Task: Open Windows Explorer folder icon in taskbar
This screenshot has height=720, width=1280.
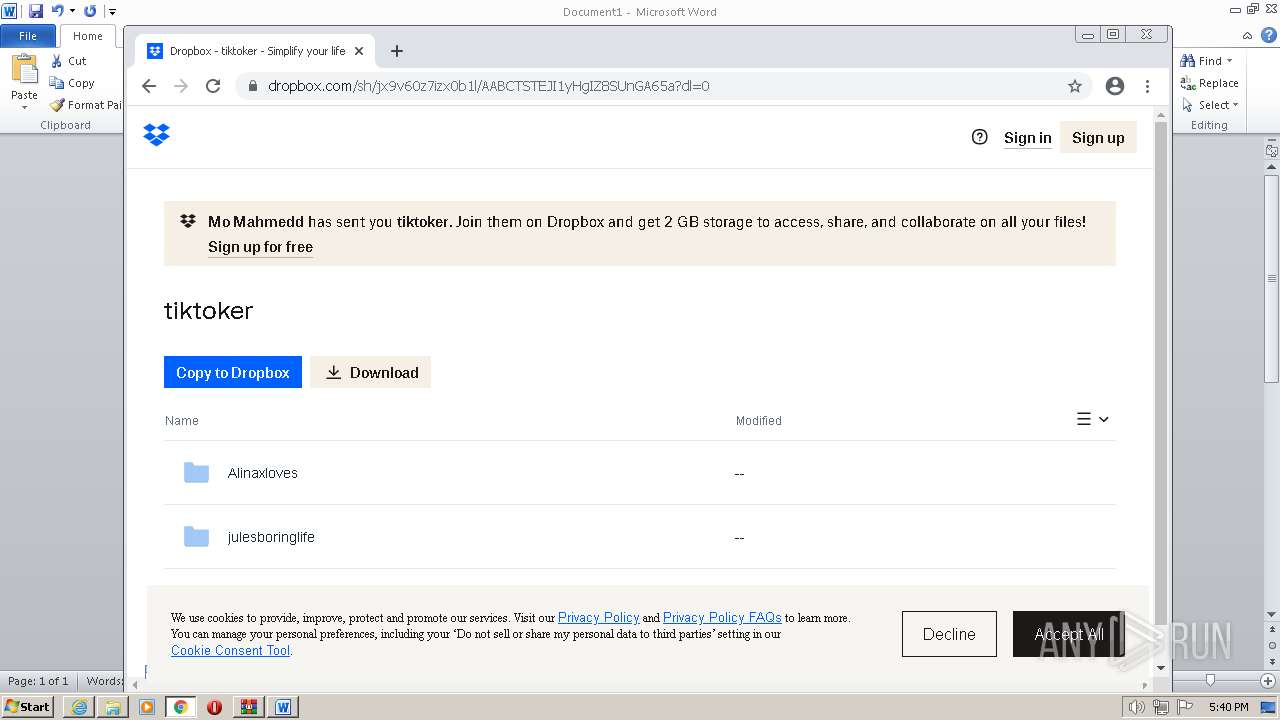Action: (x=113, y=707)
